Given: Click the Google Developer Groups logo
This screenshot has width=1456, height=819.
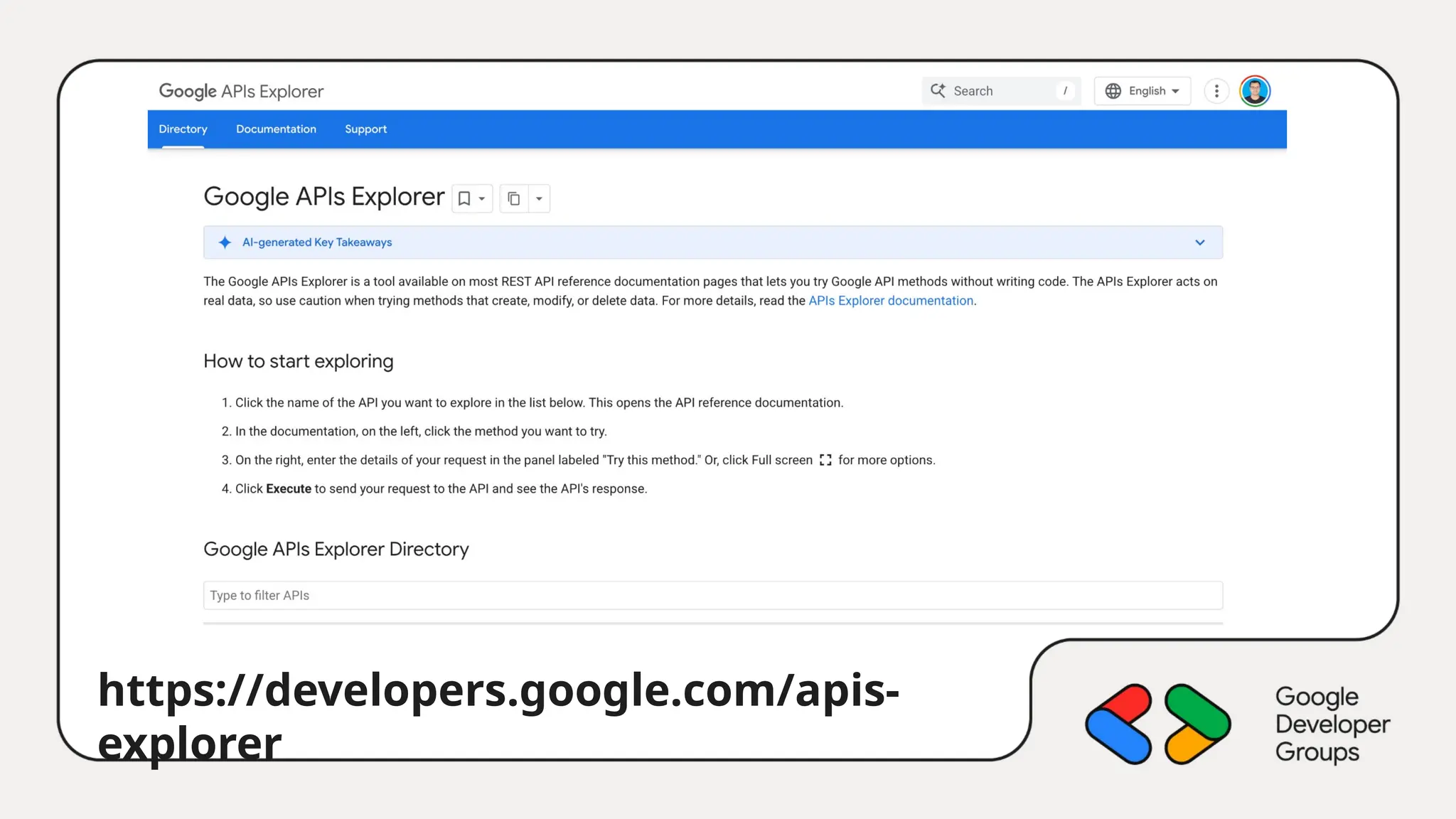Looking at the screenshot, I should pyautogui.click(x=1158, y=724).
